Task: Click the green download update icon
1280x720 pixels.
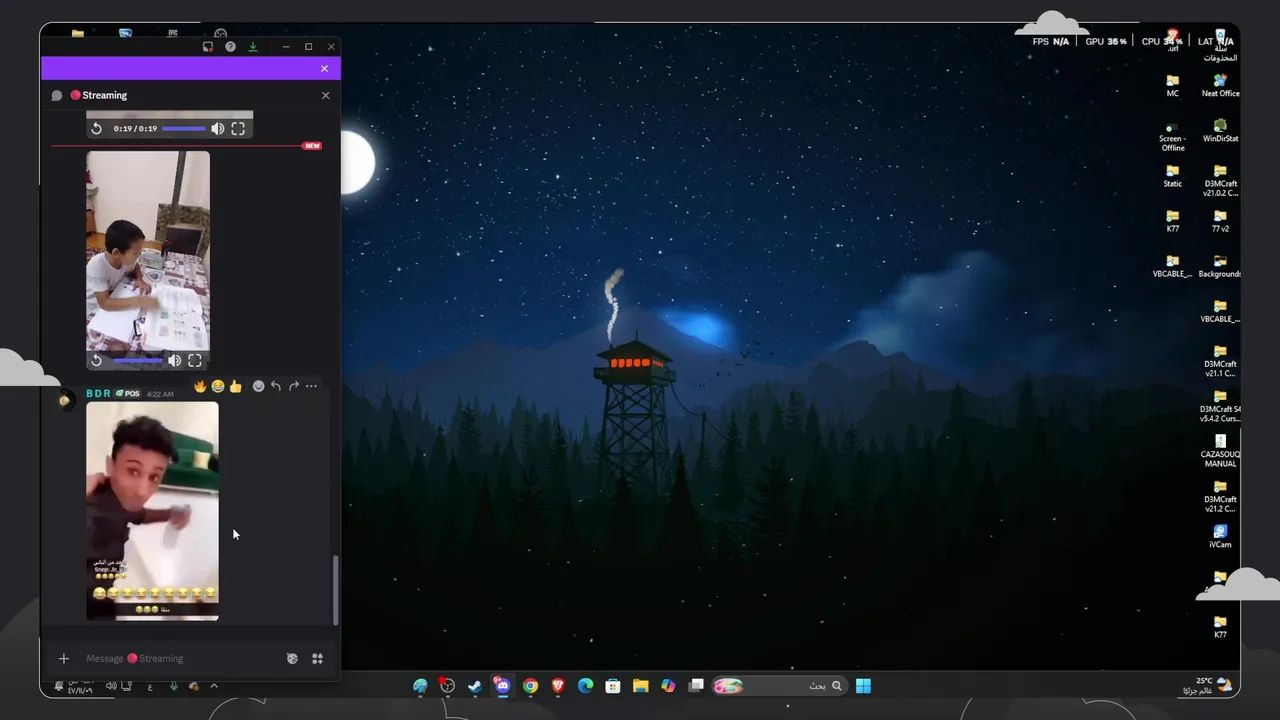Action: 253,47
